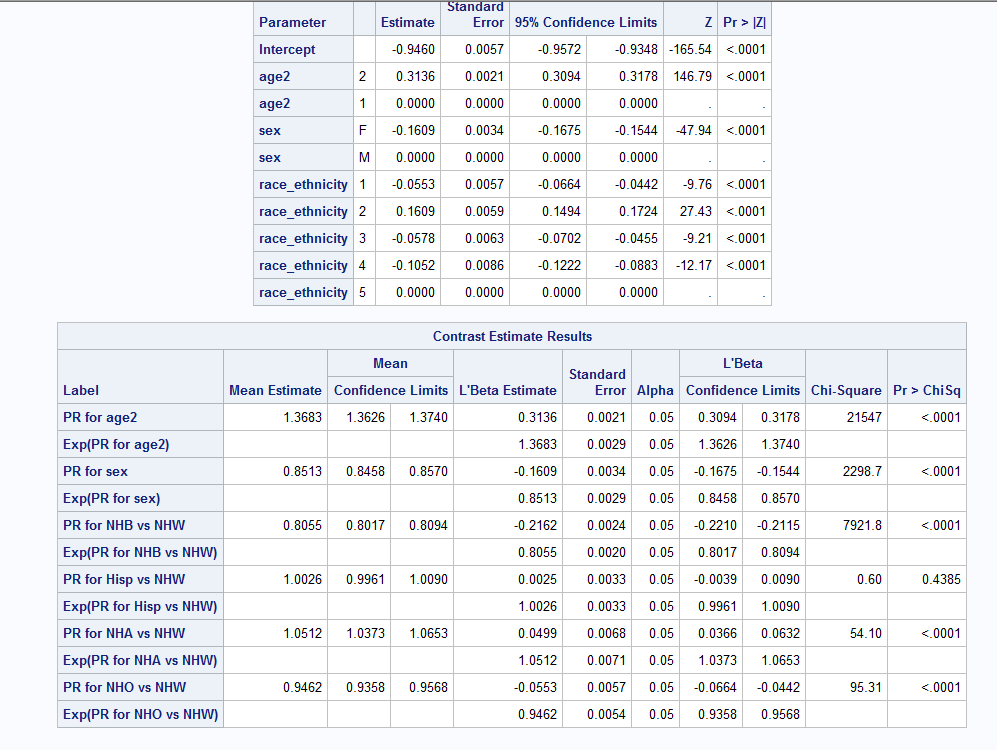Click the PR for NHA vs NHW label

click(124, 633)
